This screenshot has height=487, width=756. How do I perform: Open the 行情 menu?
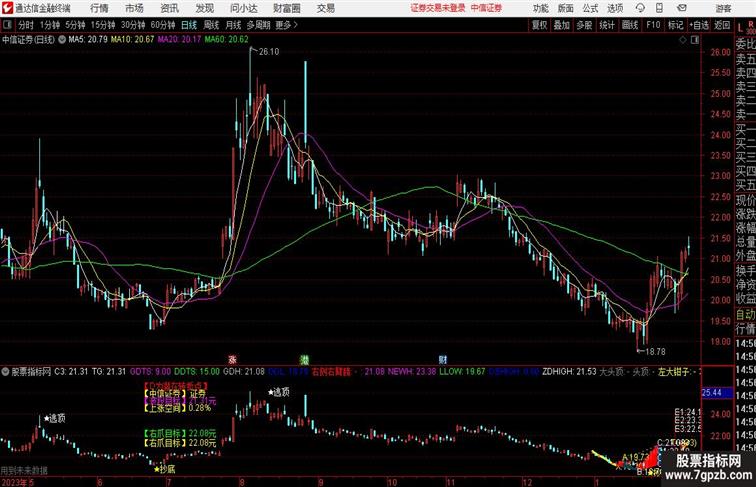point(99,8)
